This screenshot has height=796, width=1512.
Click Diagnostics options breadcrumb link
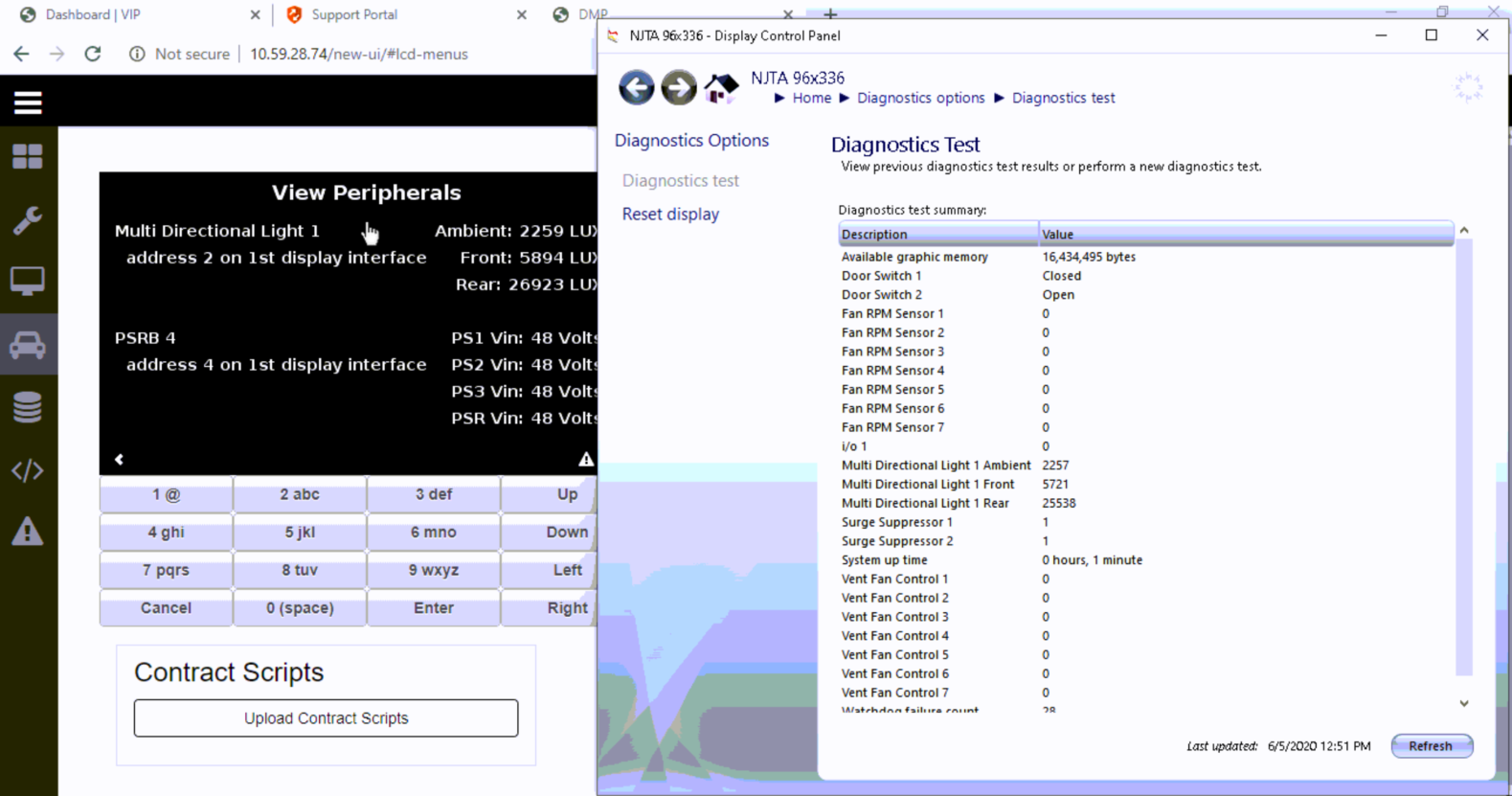(920, 98)
